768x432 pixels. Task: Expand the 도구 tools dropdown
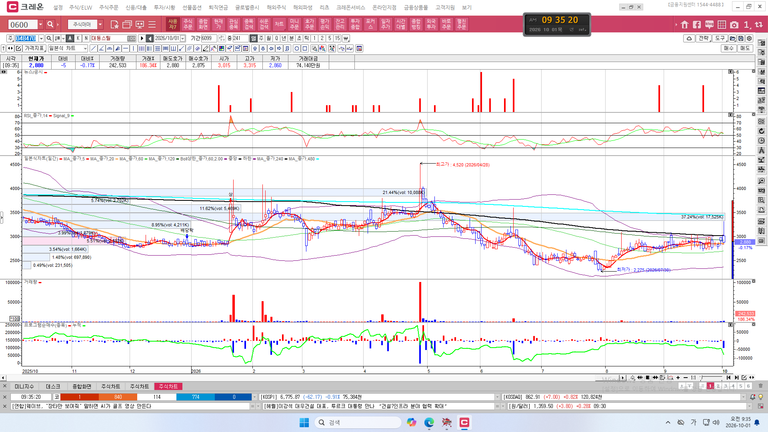(720, 38)
